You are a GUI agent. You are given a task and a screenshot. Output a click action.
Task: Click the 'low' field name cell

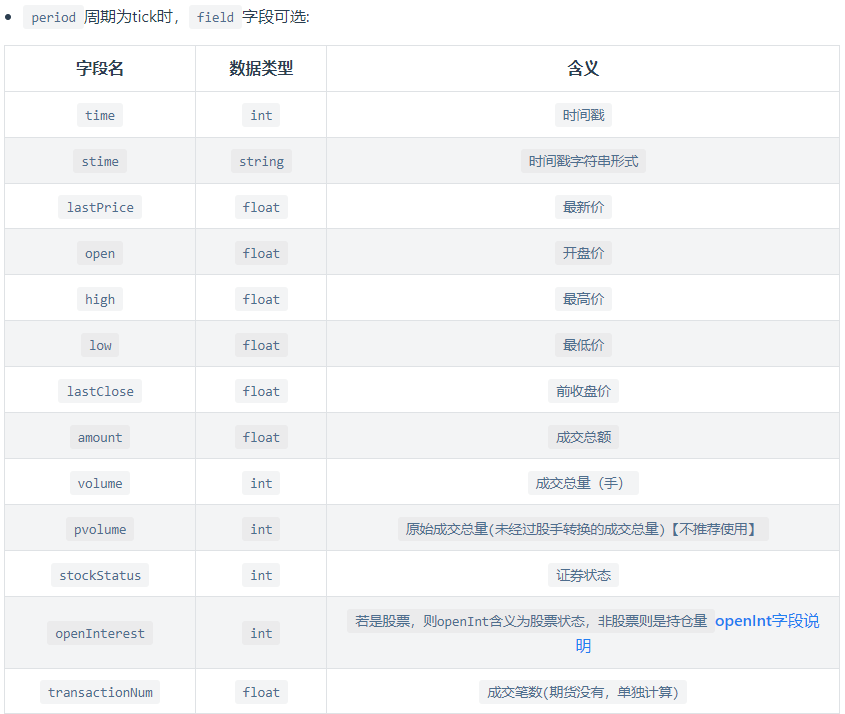coord(100,345)
